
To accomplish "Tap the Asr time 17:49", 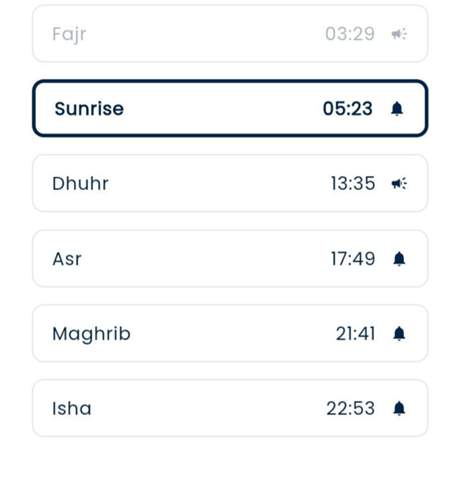I will (x=353, y=259).
